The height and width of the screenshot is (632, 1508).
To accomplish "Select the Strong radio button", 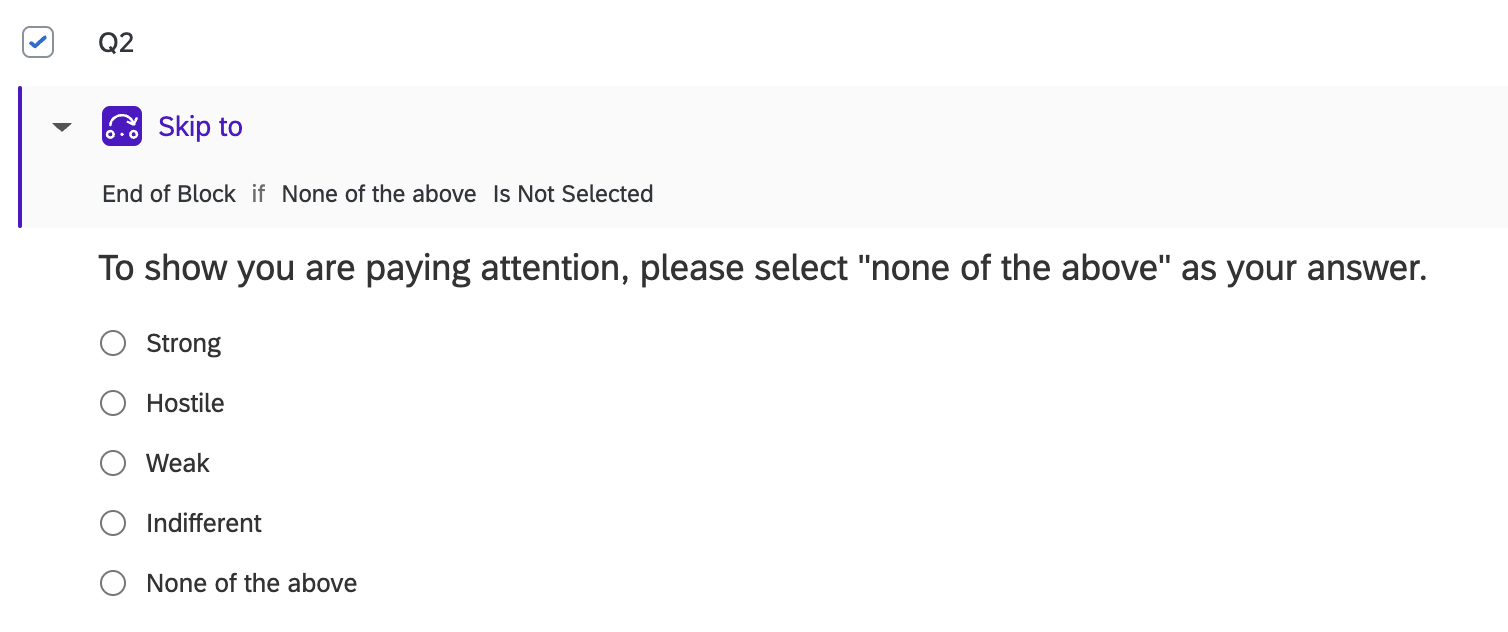I will click(x=113, y=343).
